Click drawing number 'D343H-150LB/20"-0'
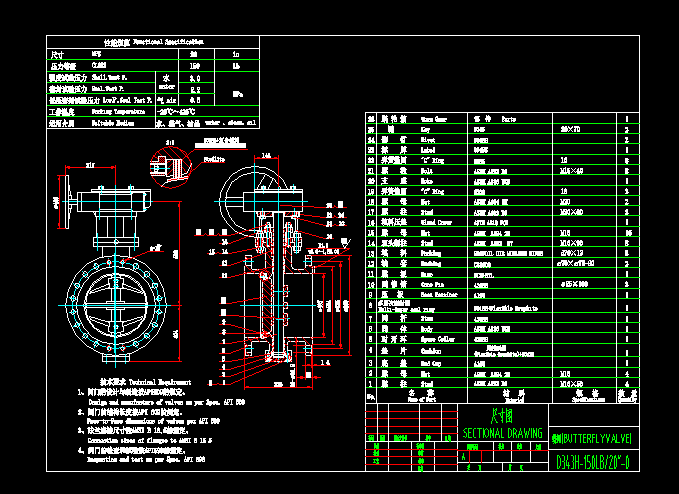 592,462
